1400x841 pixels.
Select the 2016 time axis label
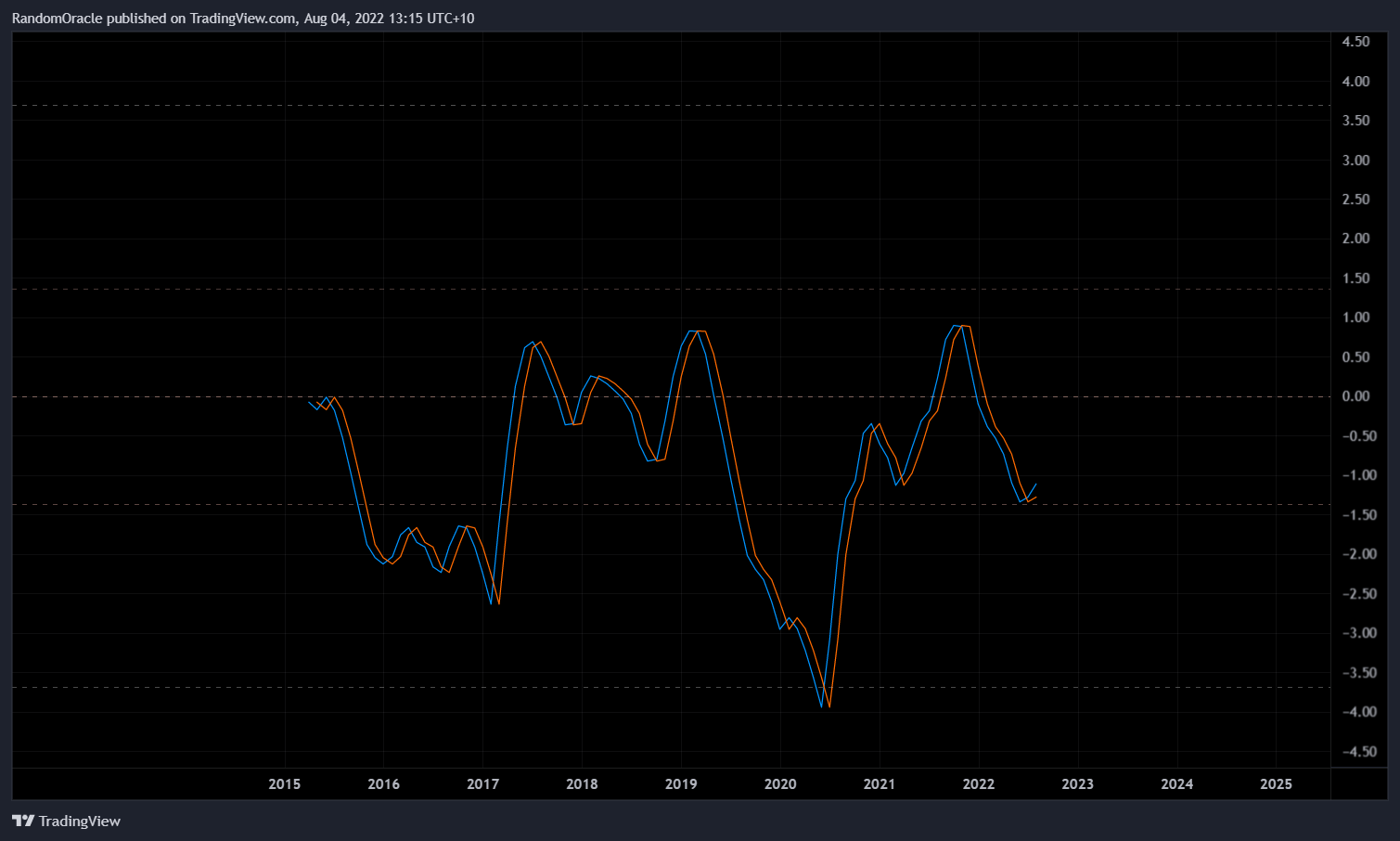click(383, 784)
